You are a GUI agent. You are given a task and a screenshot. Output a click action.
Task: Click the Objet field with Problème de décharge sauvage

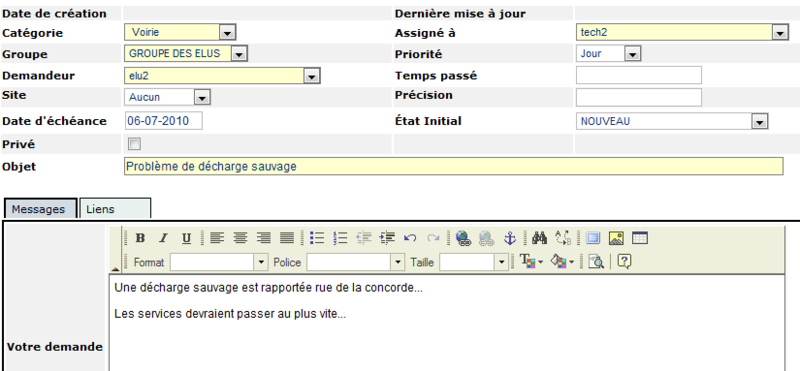click(454, 166)
